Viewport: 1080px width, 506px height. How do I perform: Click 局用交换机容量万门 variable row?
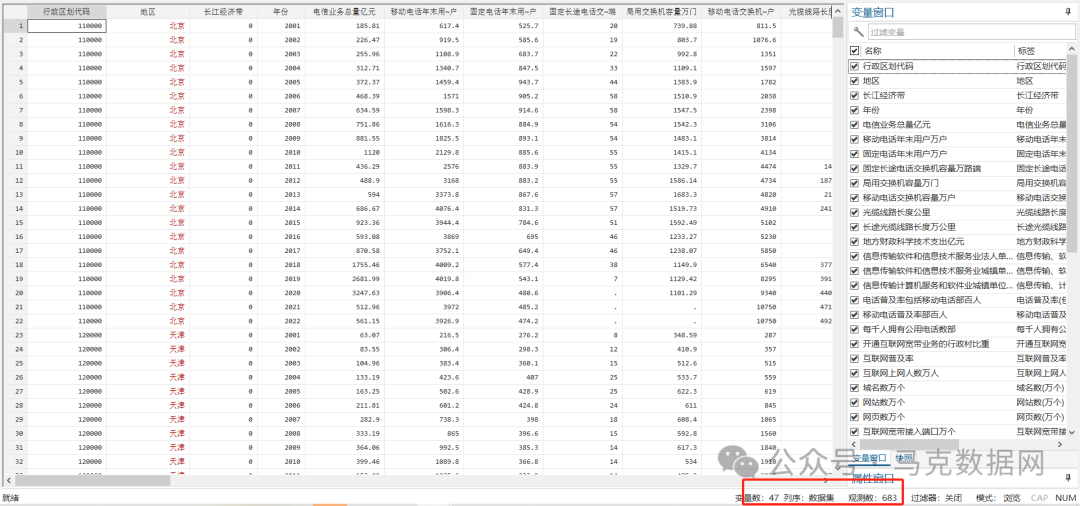point(959,182)
